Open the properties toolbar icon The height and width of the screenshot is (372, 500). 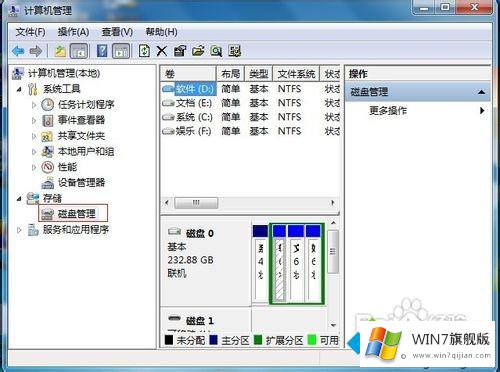point(180,51)
